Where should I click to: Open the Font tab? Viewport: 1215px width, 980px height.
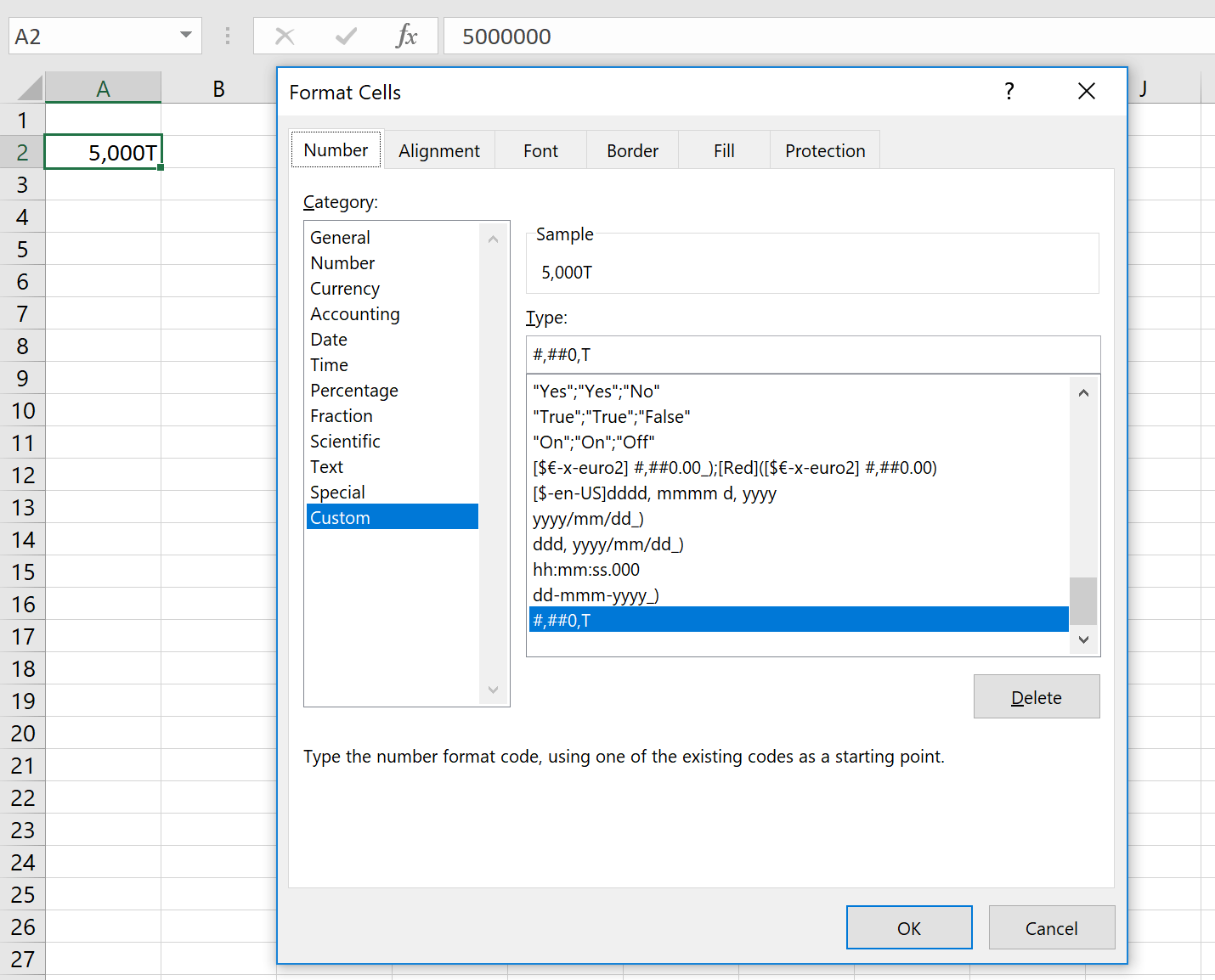(x=540, y=151)
